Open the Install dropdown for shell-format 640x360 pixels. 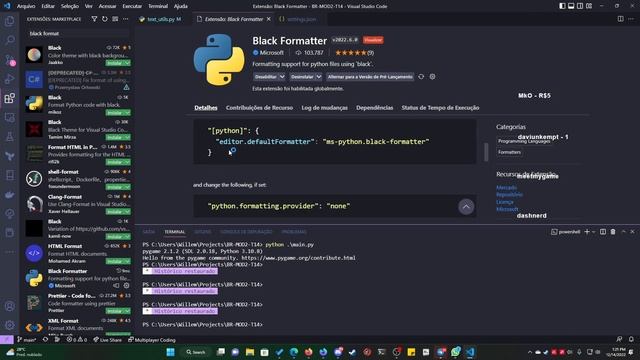(x=127, y=187)
